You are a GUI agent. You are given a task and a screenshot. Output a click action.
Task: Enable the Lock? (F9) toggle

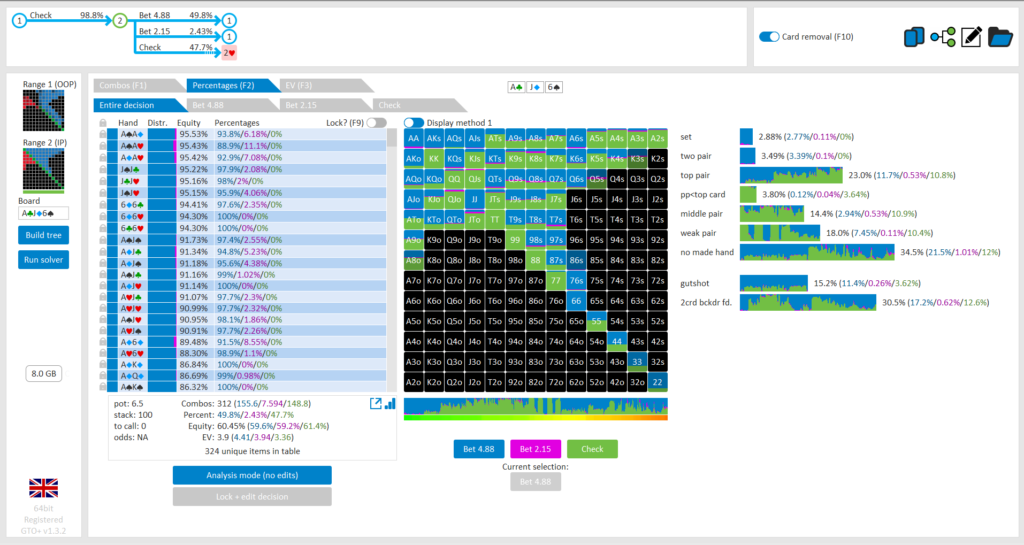pos(376,122)
